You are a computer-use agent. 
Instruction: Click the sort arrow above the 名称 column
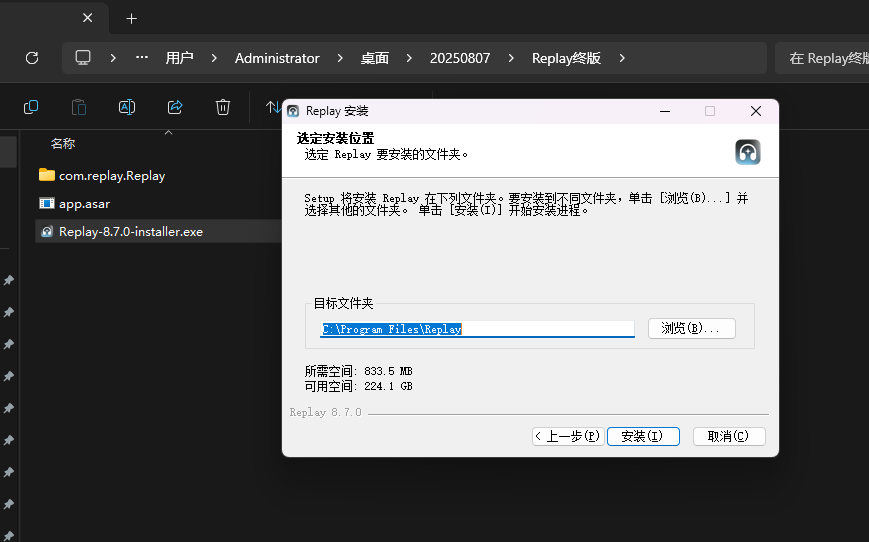(x=168, y=132)
